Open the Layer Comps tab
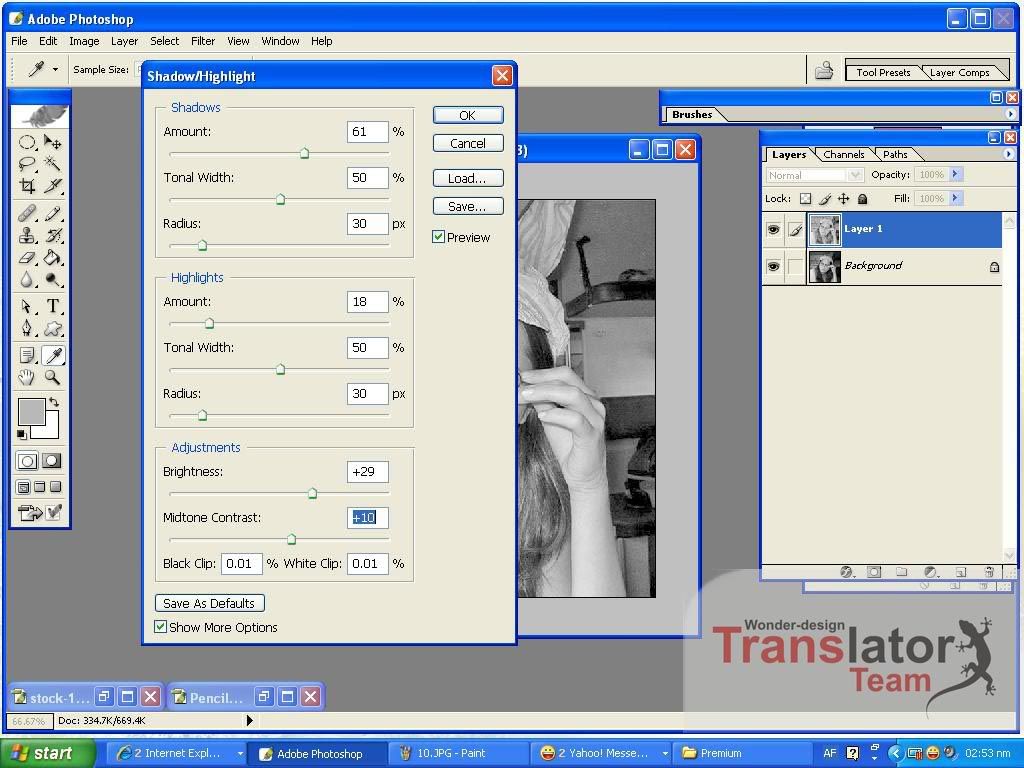The image size is (1024, 768). coord(959,72)
